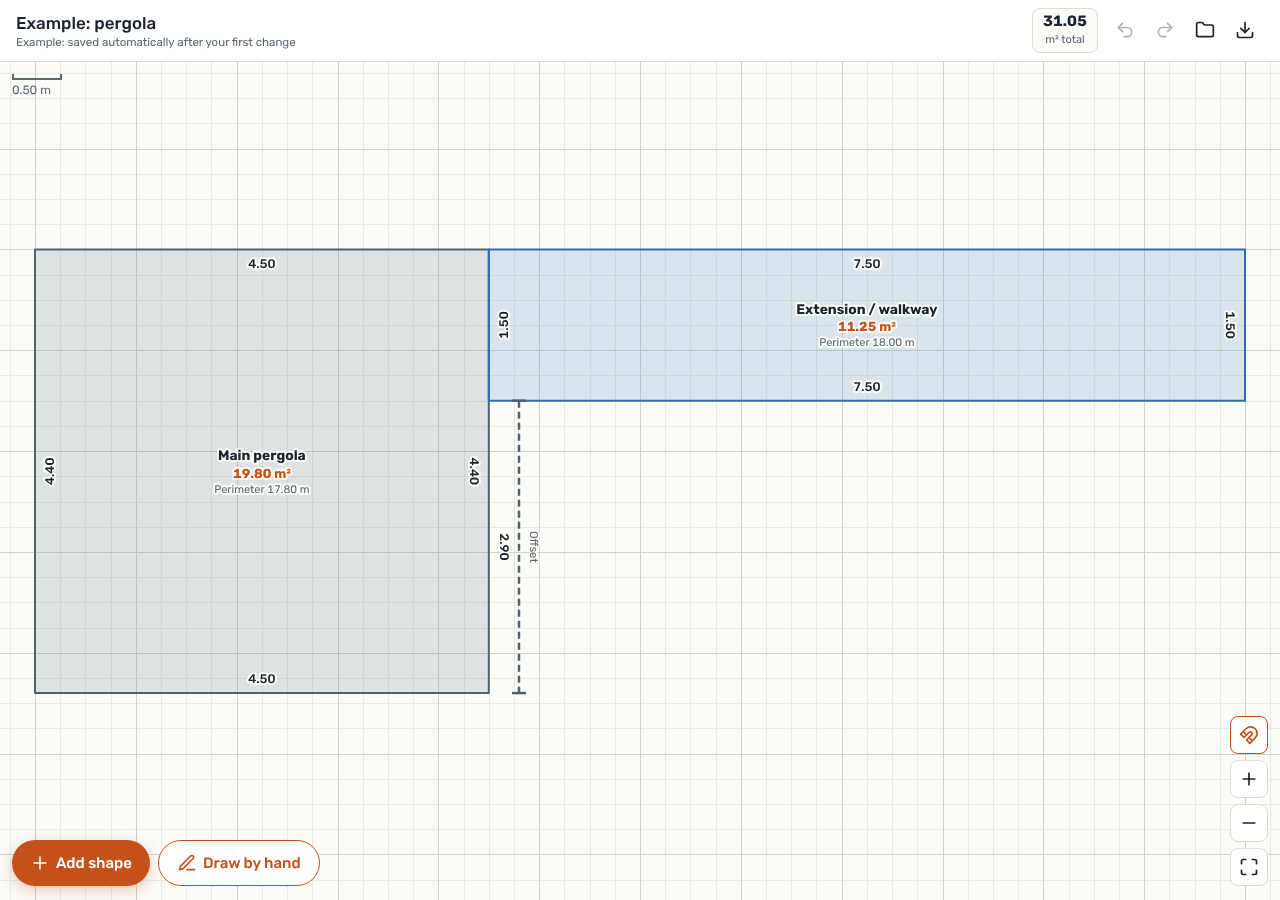This screenshot has height=900, width=1280.
Task: Select the Extension / walkway shape label
Action: click(867, 310)
